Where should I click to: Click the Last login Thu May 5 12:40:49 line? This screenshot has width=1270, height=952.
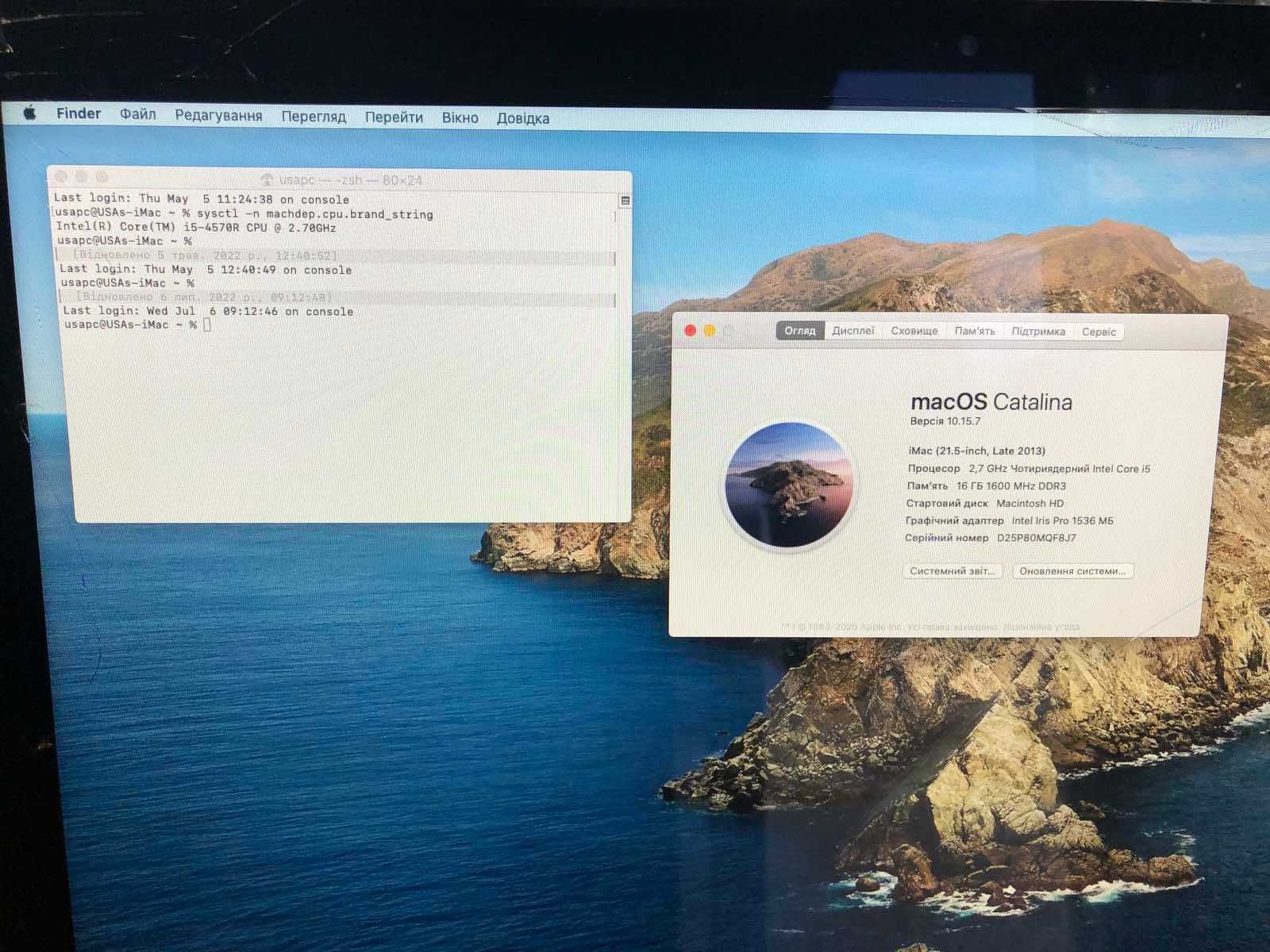206,269
